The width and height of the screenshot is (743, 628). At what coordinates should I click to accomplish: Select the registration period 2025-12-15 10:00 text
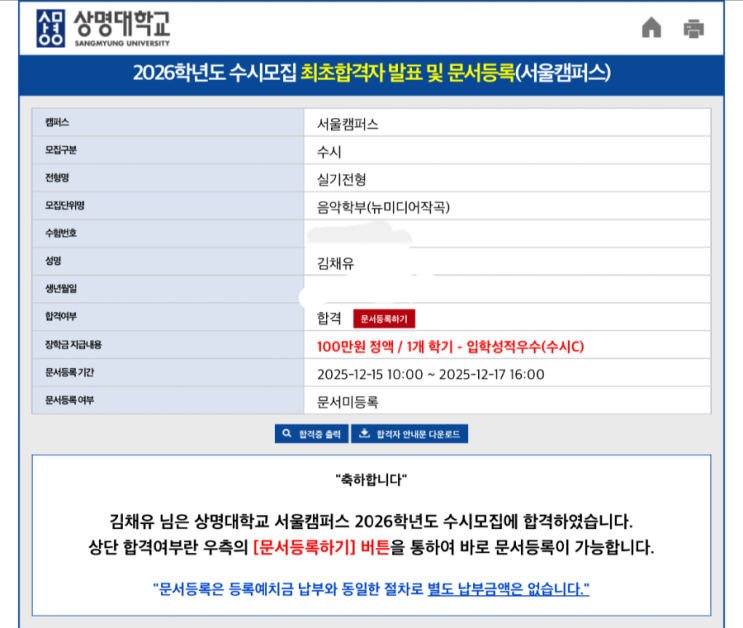(370, 374)
